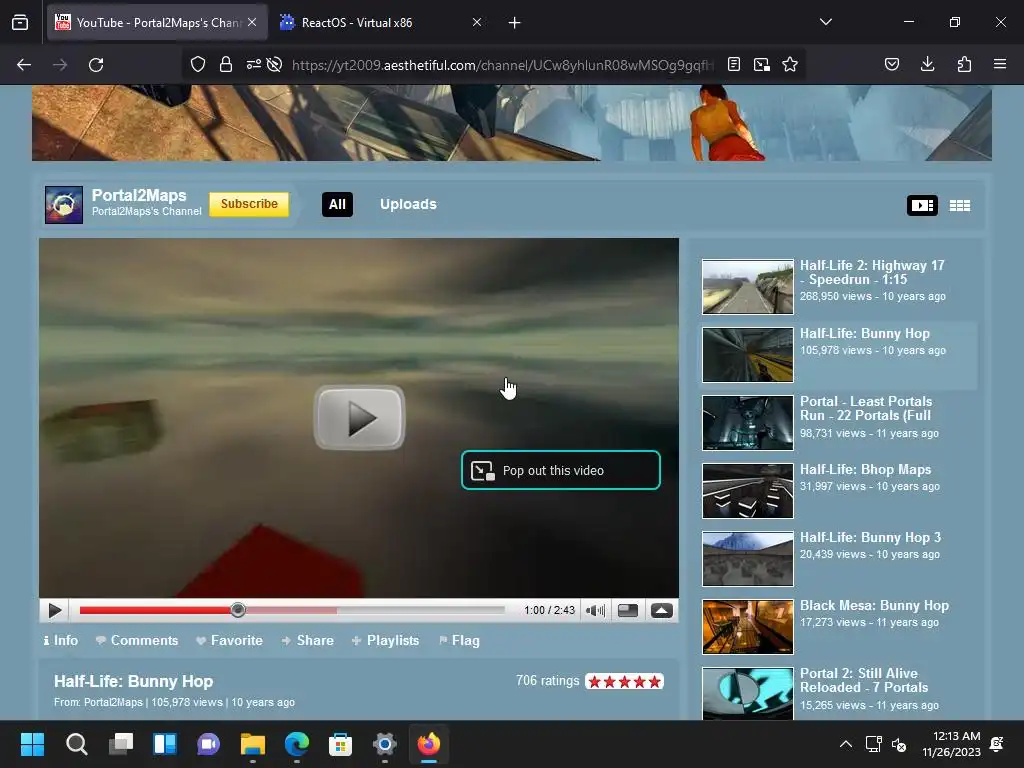Open Half-Life 2: Highway 17 Speedrun thumbnail
1024x768 pixels.
pos(748,287)
